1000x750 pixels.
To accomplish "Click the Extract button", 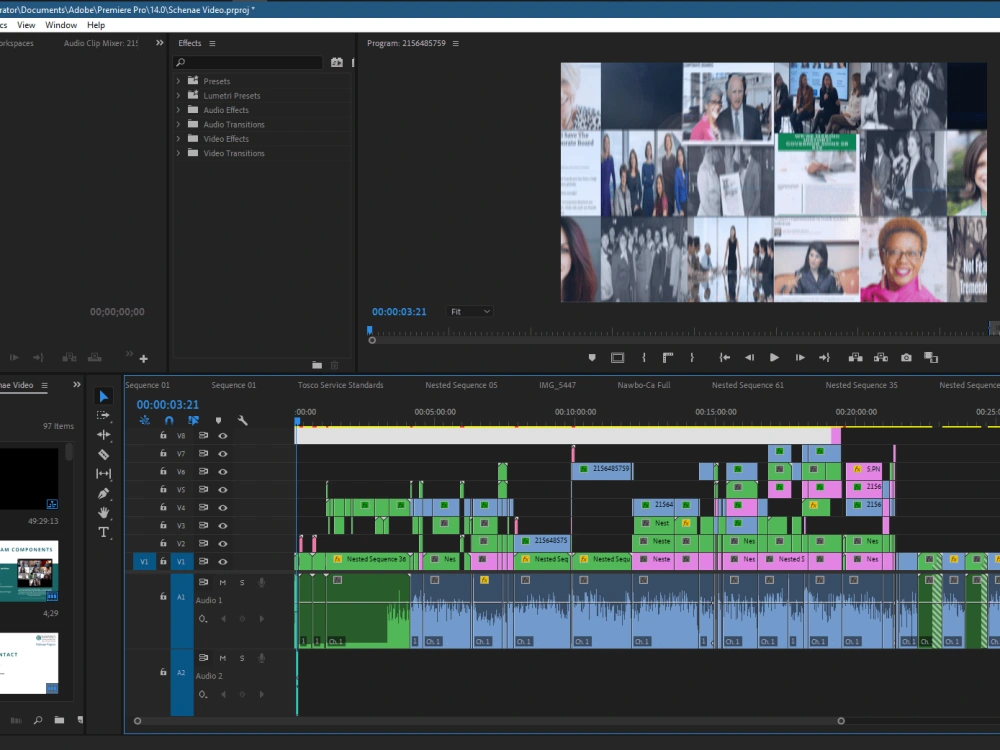I will 881,358.
